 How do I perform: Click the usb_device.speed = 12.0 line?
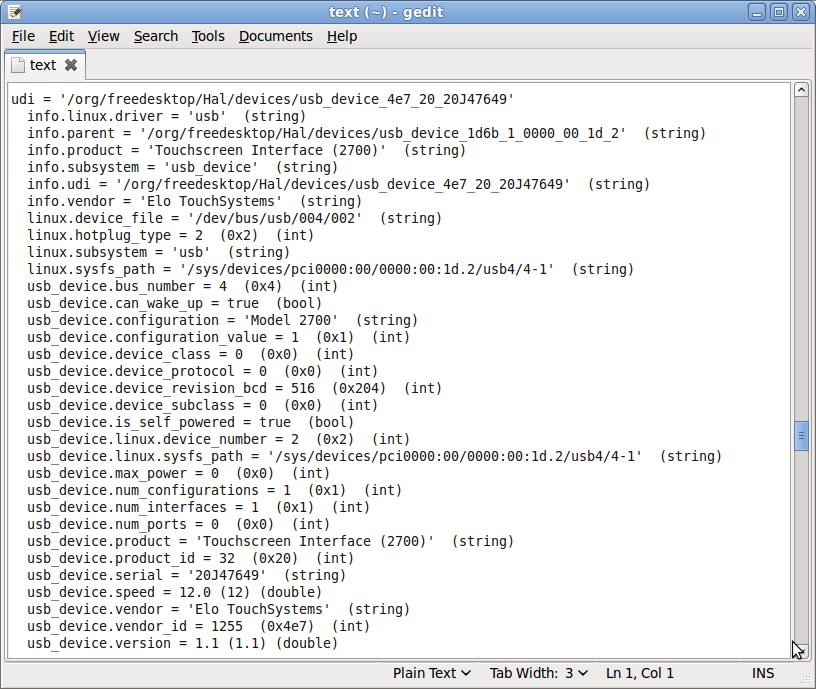(175, 592)
